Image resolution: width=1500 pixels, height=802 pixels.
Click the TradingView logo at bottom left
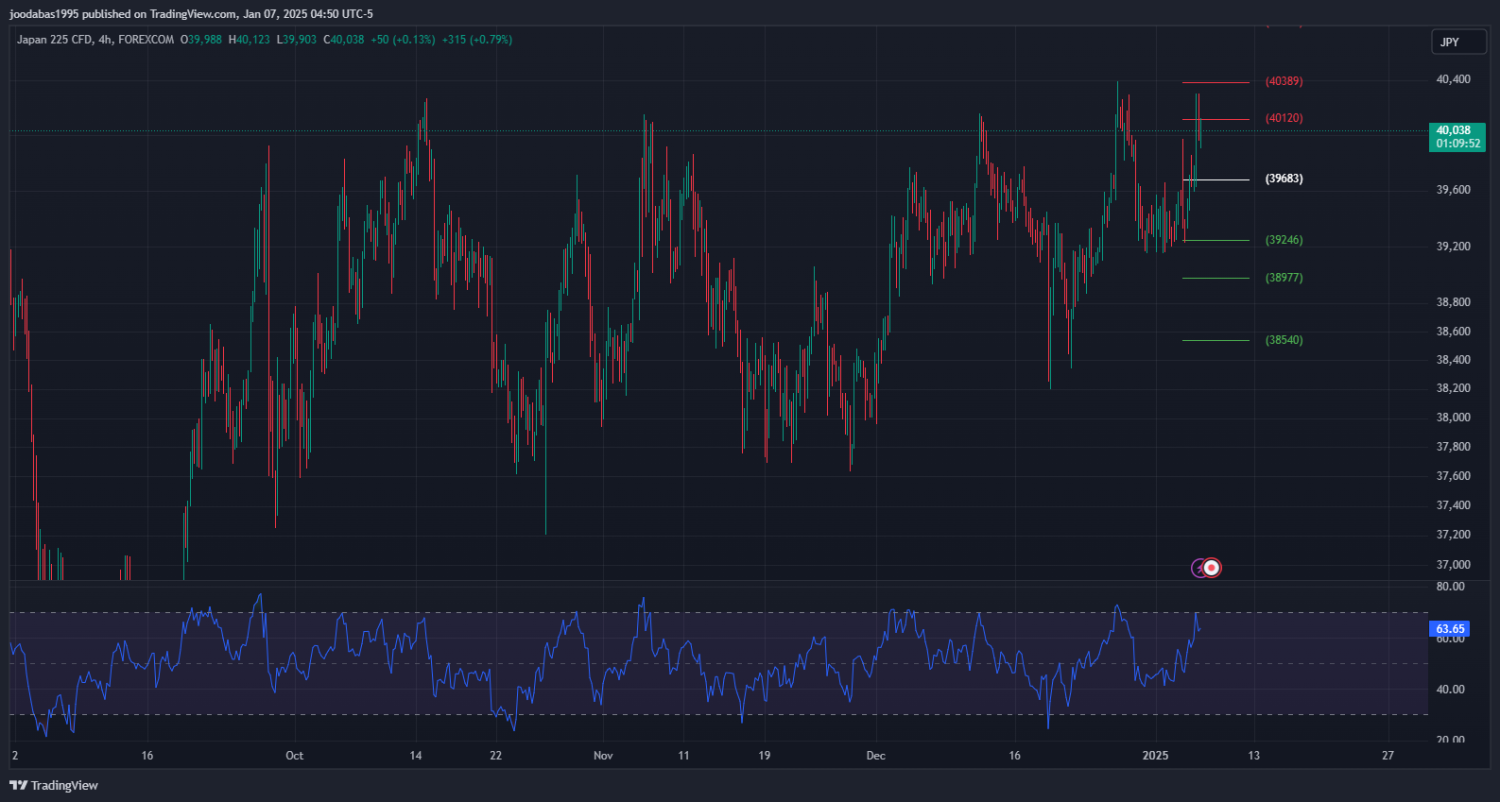[54, 785]
